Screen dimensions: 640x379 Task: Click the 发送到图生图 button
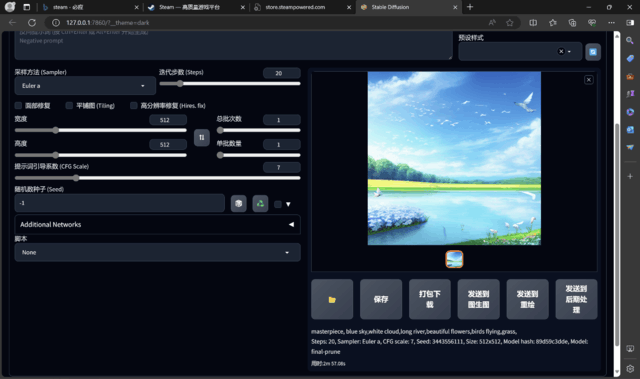tap(478, 299)
